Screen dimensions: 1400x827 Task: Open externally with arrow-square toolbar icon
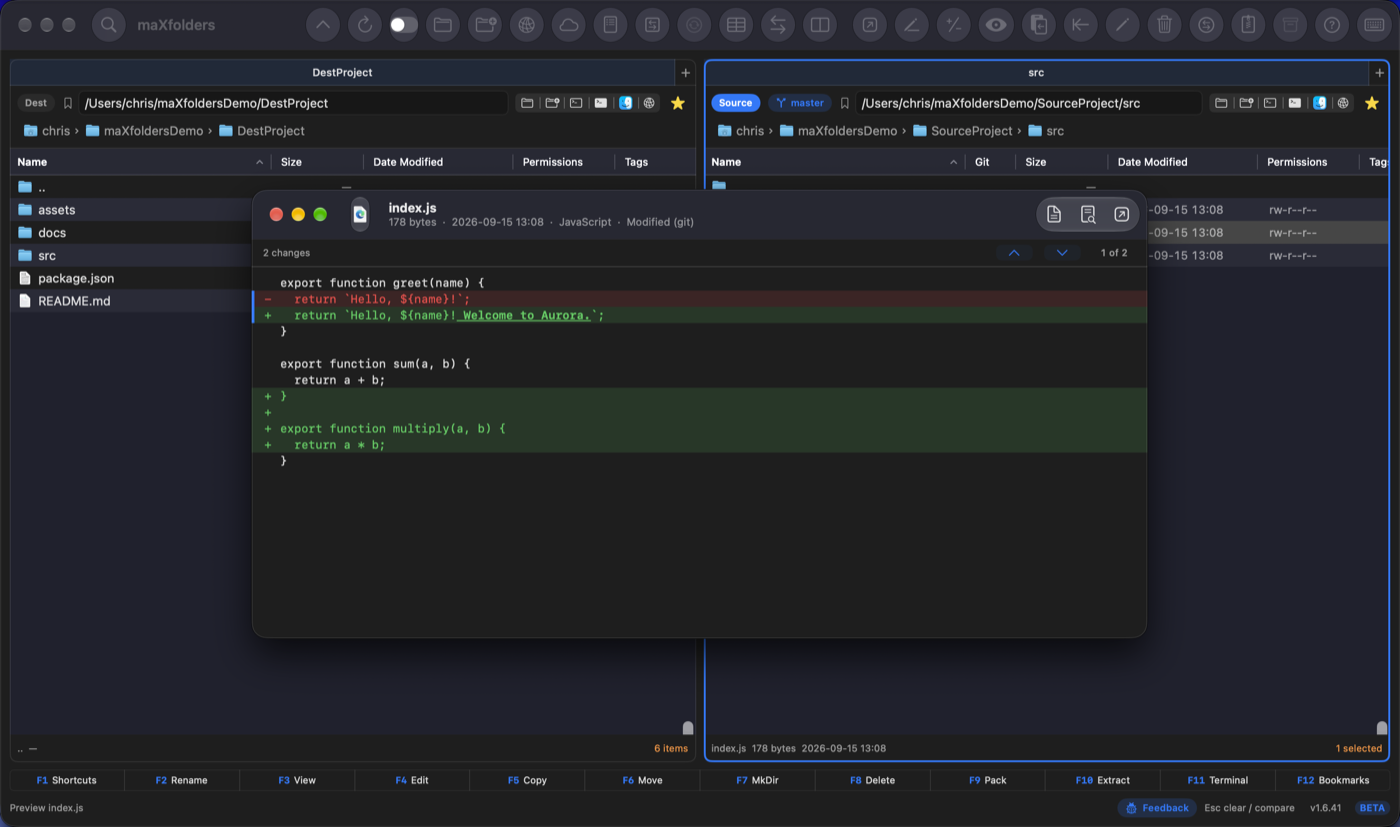pyautogui.click(x=870, y=25)
